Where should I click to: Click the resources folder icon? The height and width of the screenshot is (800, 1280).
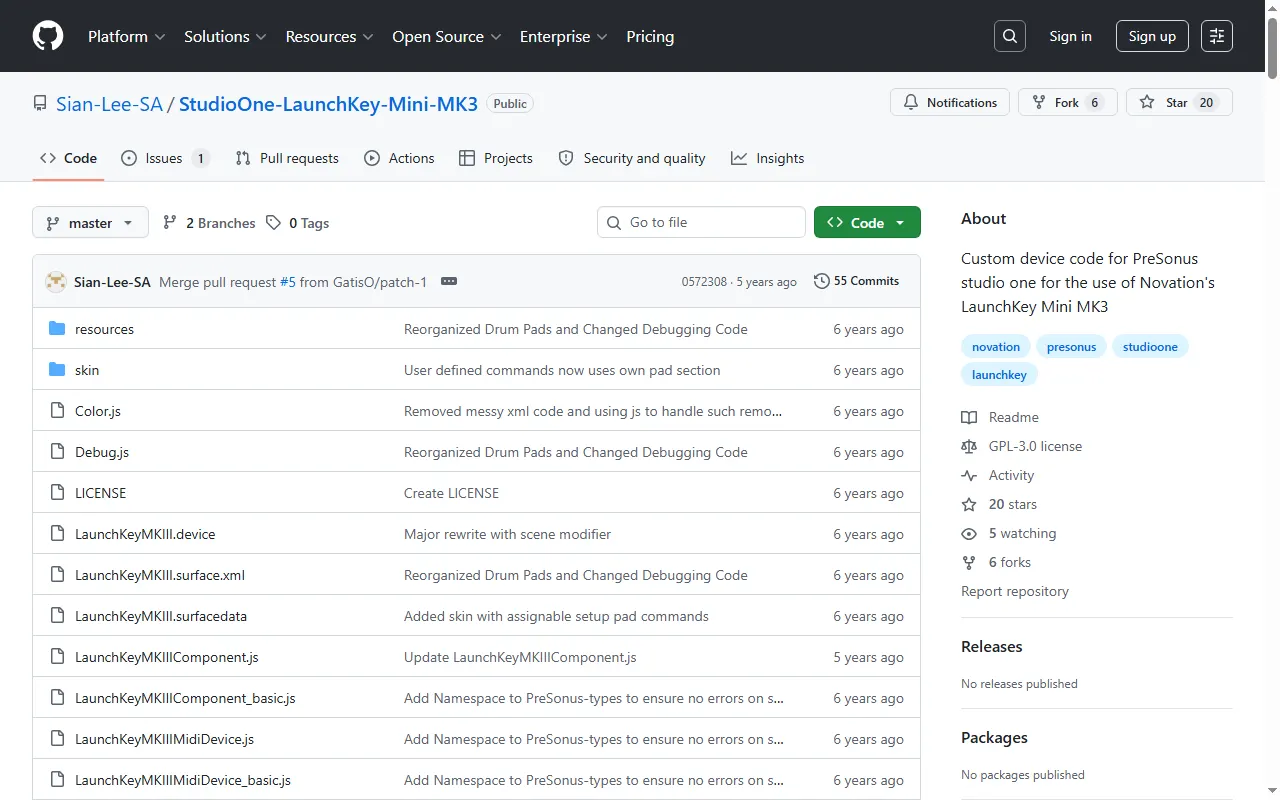pos(57,329)
